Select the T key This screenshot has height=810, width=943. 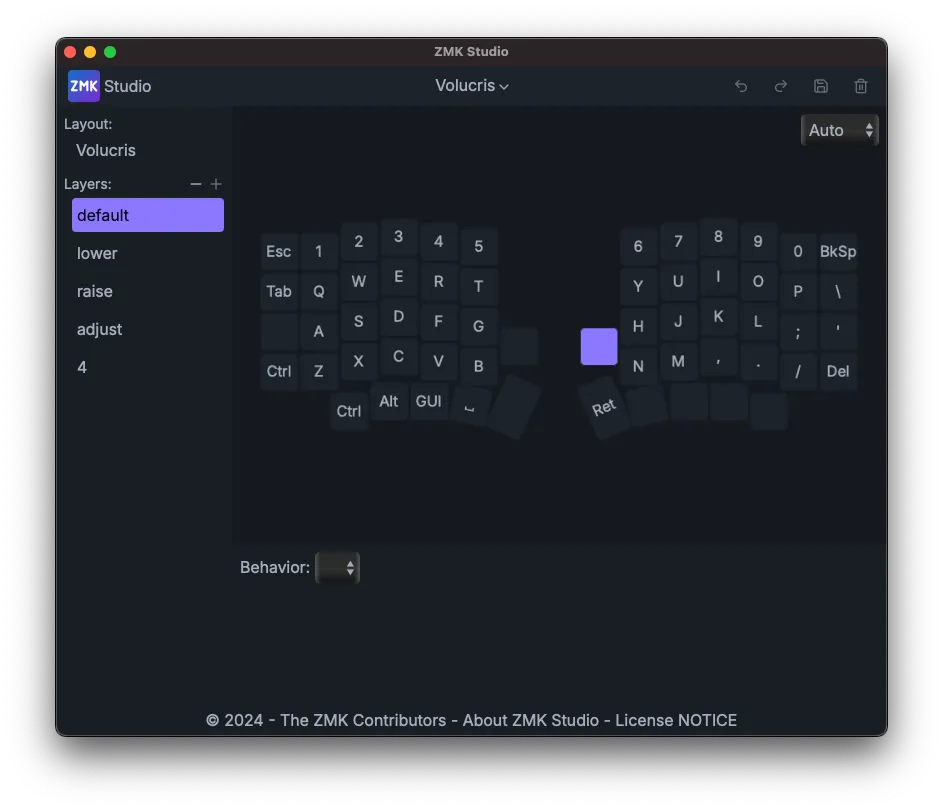pos(478,286)
